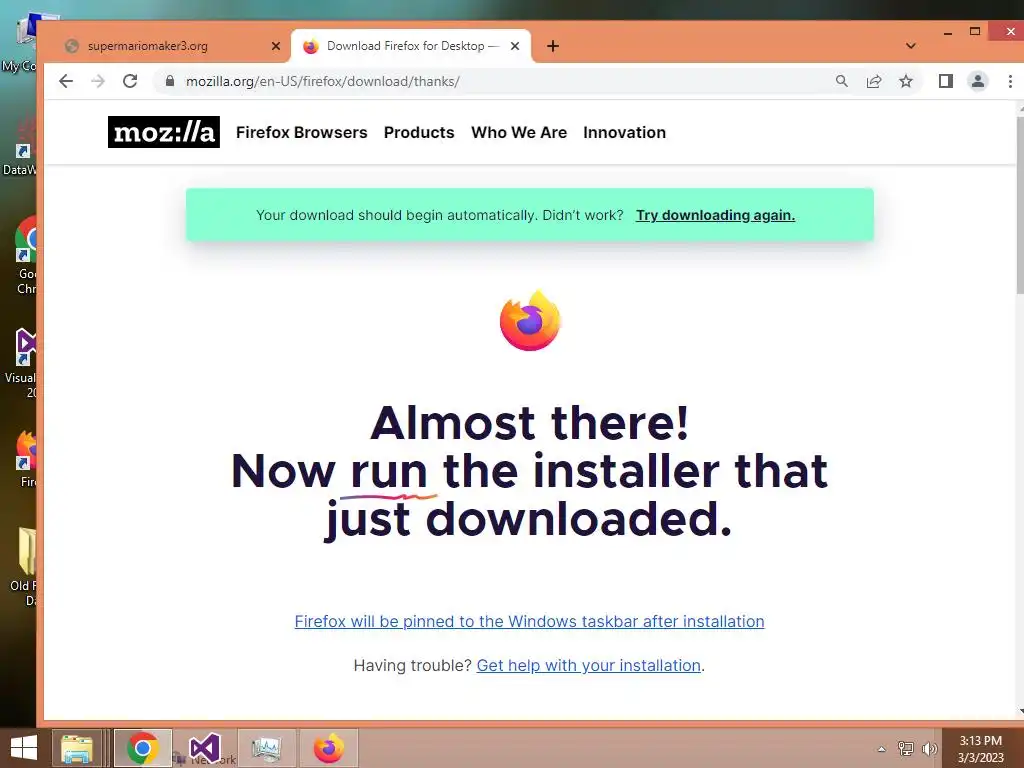Open the Chrome profile avatar
The image size is (1024, 768).
(978, 81)
